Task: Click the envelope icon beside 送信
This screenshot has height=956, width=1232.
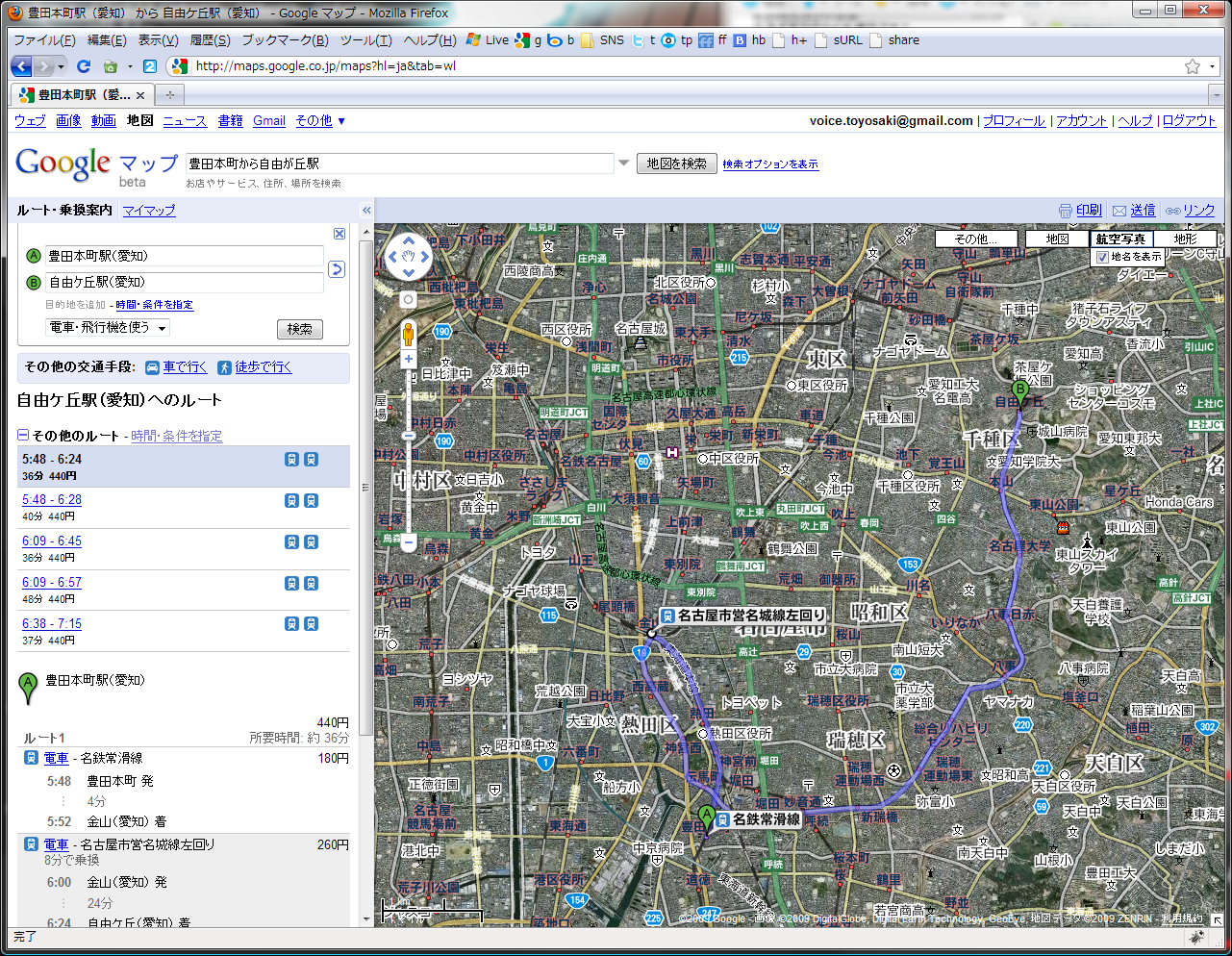Action: point(1119,211)
